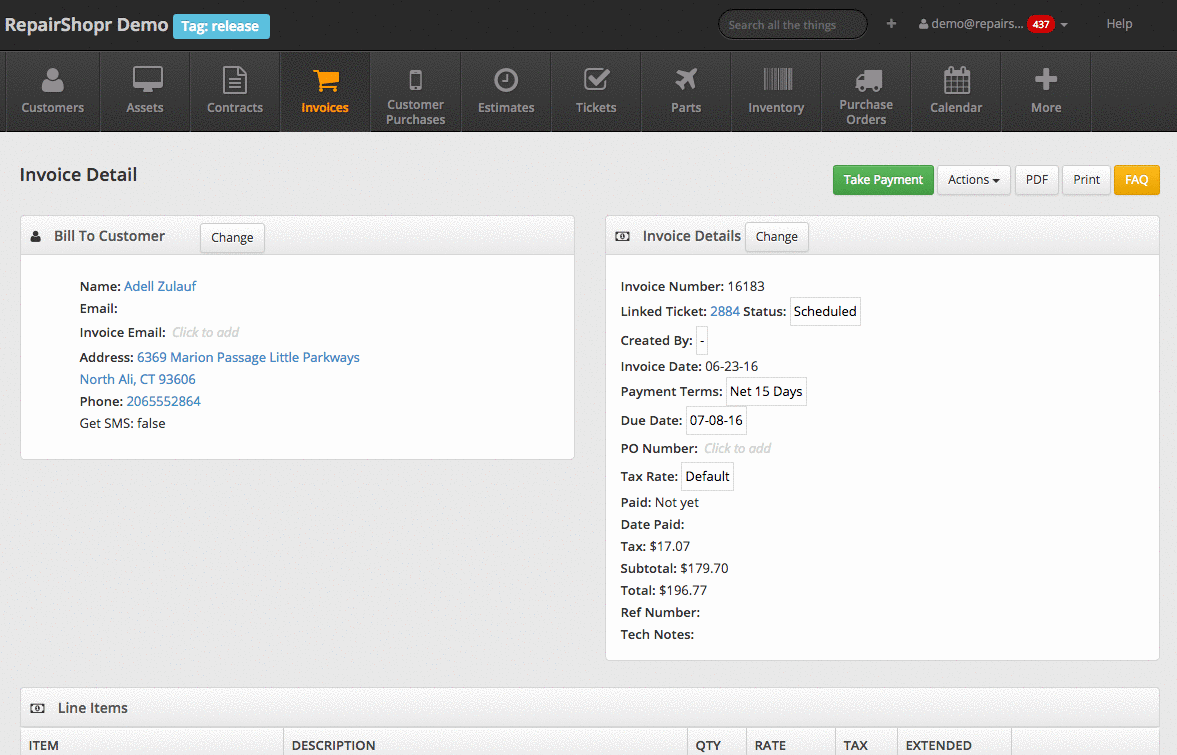Expand the More navigation menu

click(1046, 91)
